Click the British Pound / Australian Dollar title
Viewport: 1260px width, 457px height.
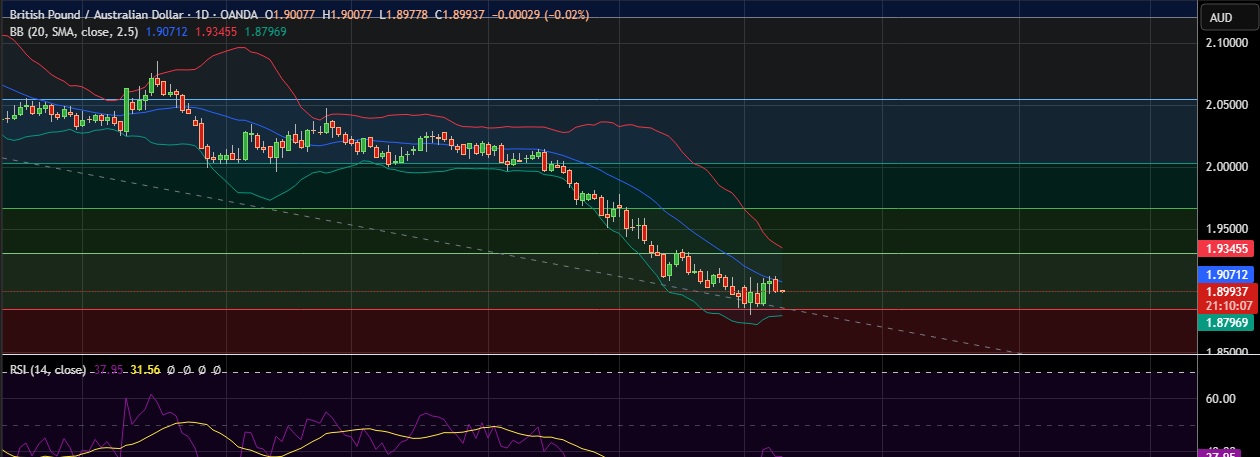[x=98, y=15]
